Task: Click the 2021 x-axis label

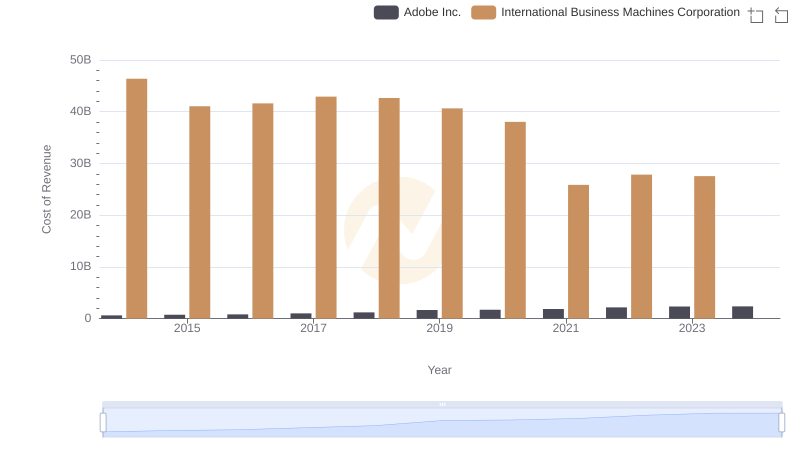Action: click(x=566, y=328)
